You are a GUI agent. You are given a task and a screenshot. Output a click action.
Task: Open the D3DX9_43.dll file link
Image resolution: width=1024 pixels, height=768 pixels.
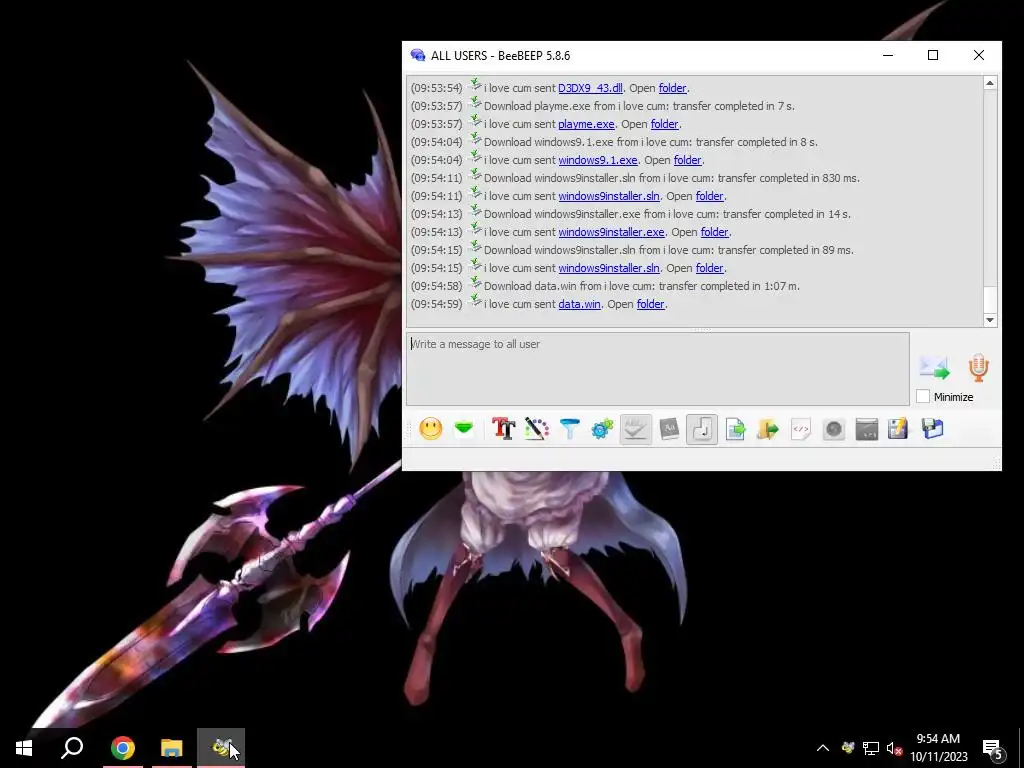(590, 88)
